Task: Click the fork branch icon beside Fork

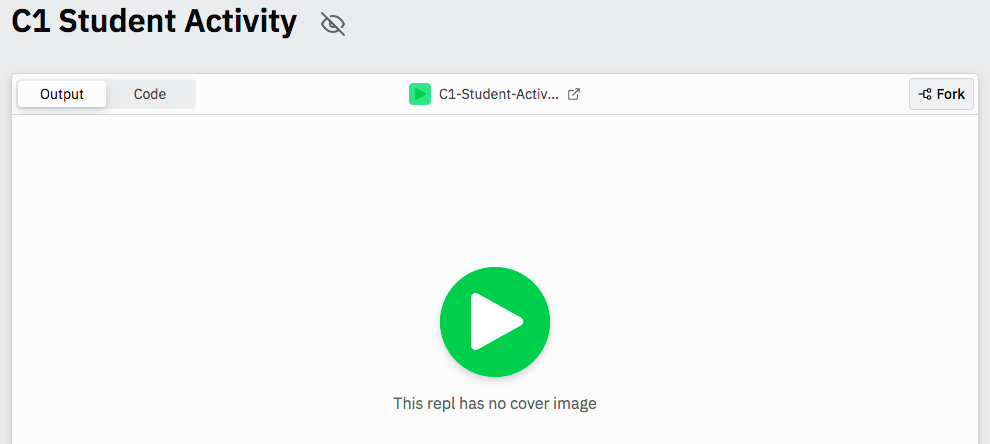Action: (925, 94)
